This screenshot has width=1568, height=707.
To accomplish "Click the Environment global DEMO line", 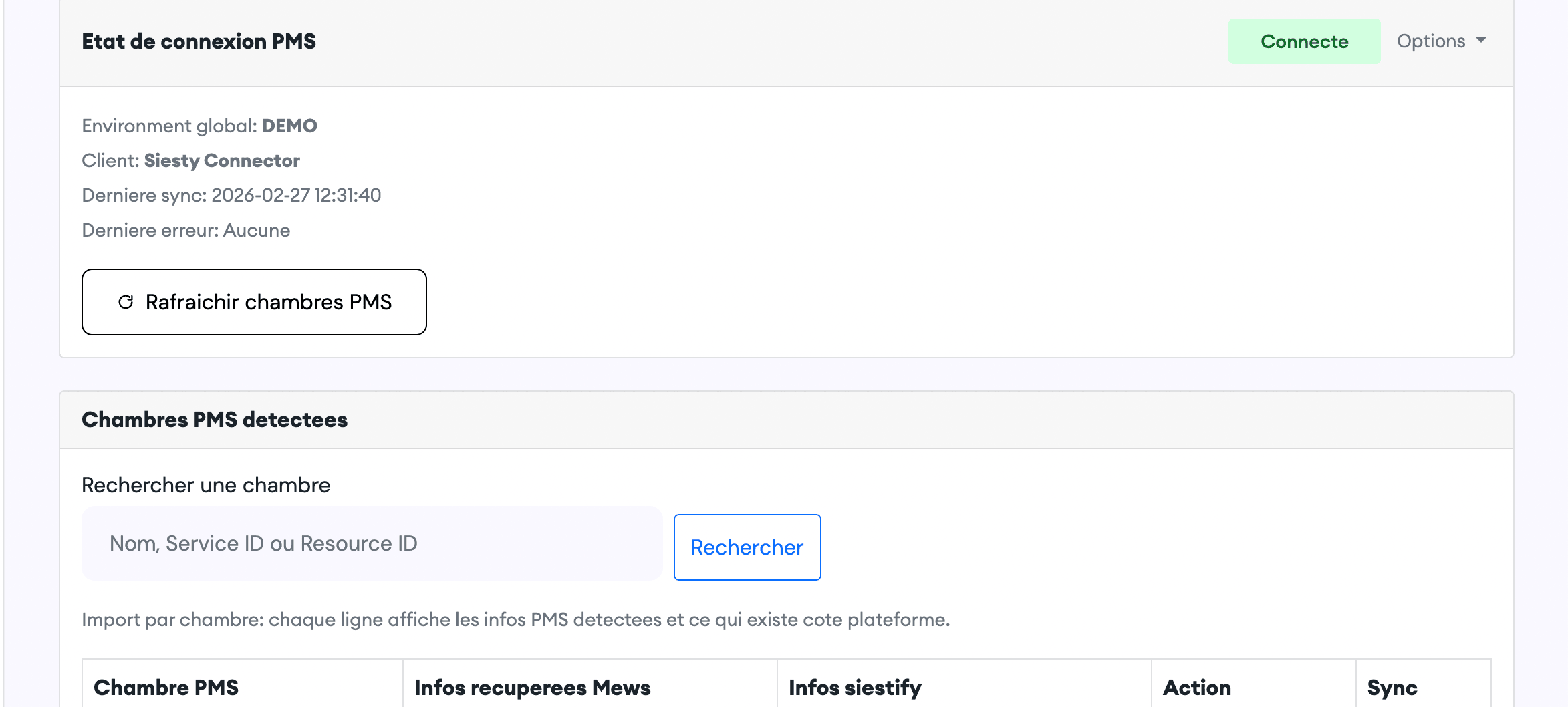I will 199,126.
